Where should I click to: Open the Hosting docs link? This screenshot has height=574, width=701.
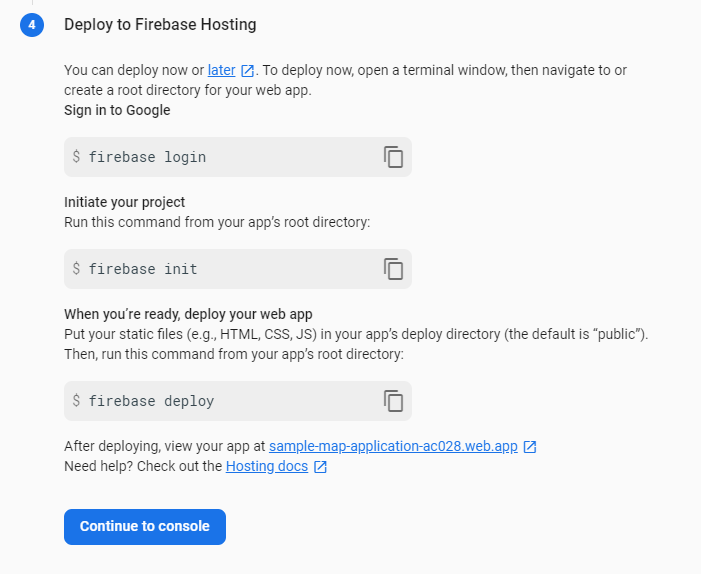(x=268, y=466)
